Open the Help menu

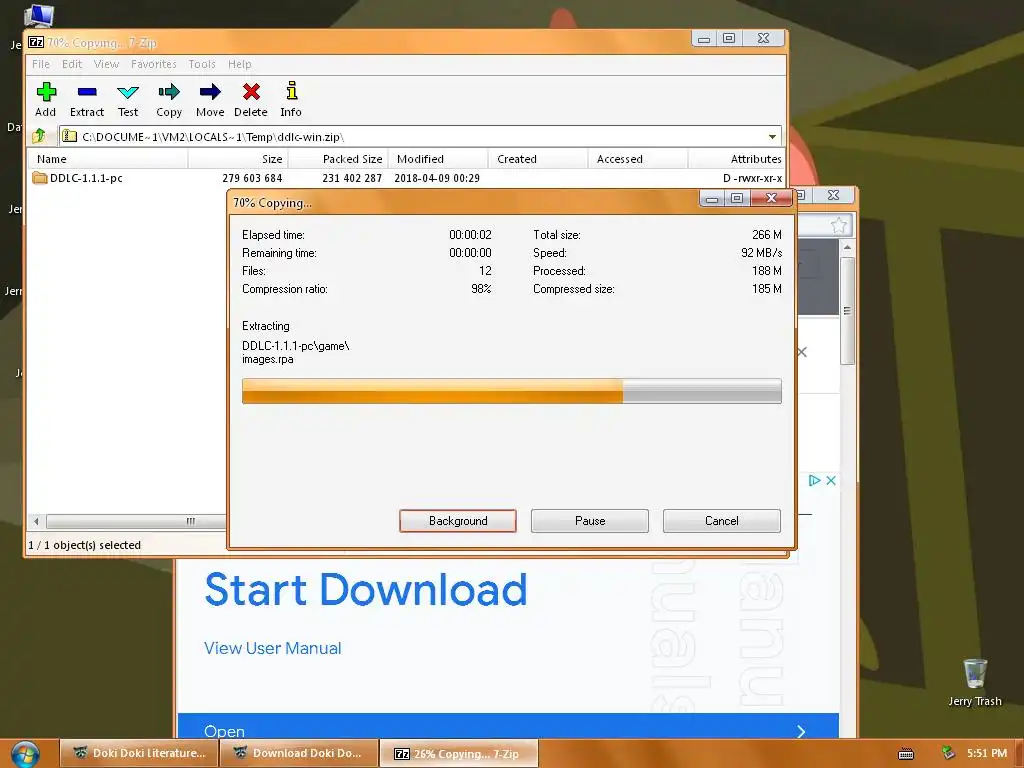pyautogui.click(x=240, y=64)
